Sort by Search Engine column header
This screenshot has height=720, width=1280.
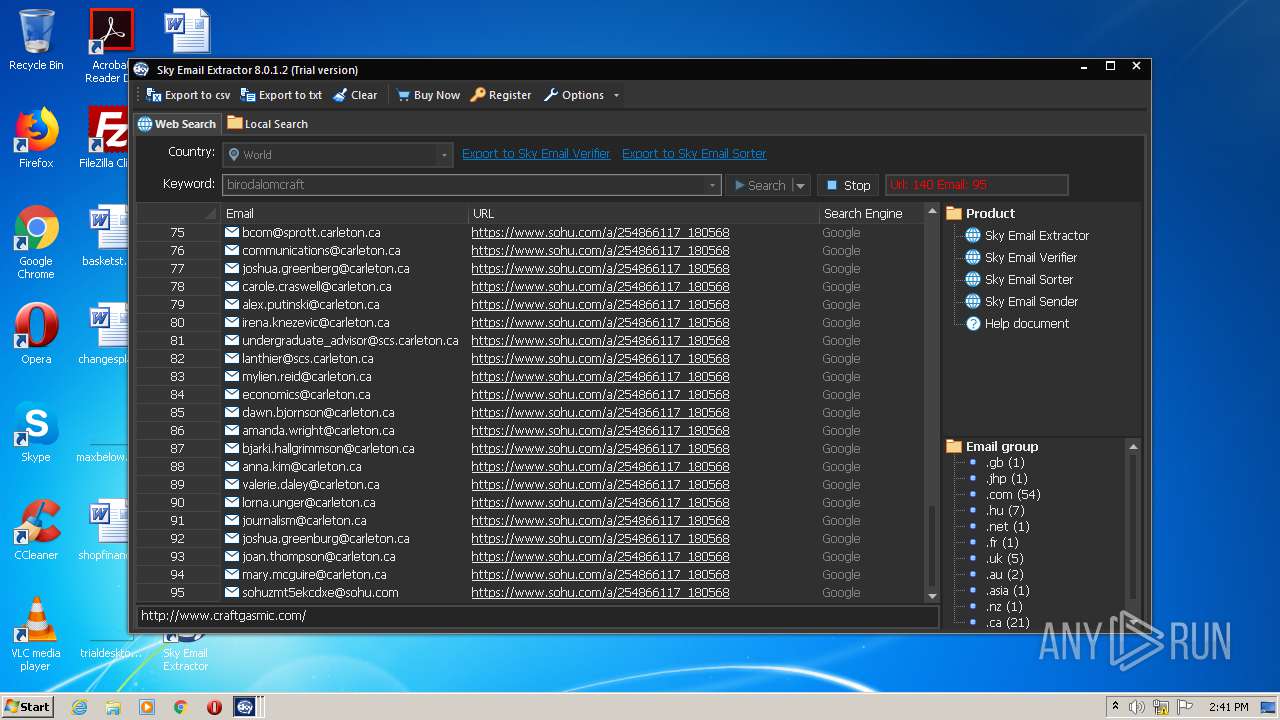click(x=870, y=213)
